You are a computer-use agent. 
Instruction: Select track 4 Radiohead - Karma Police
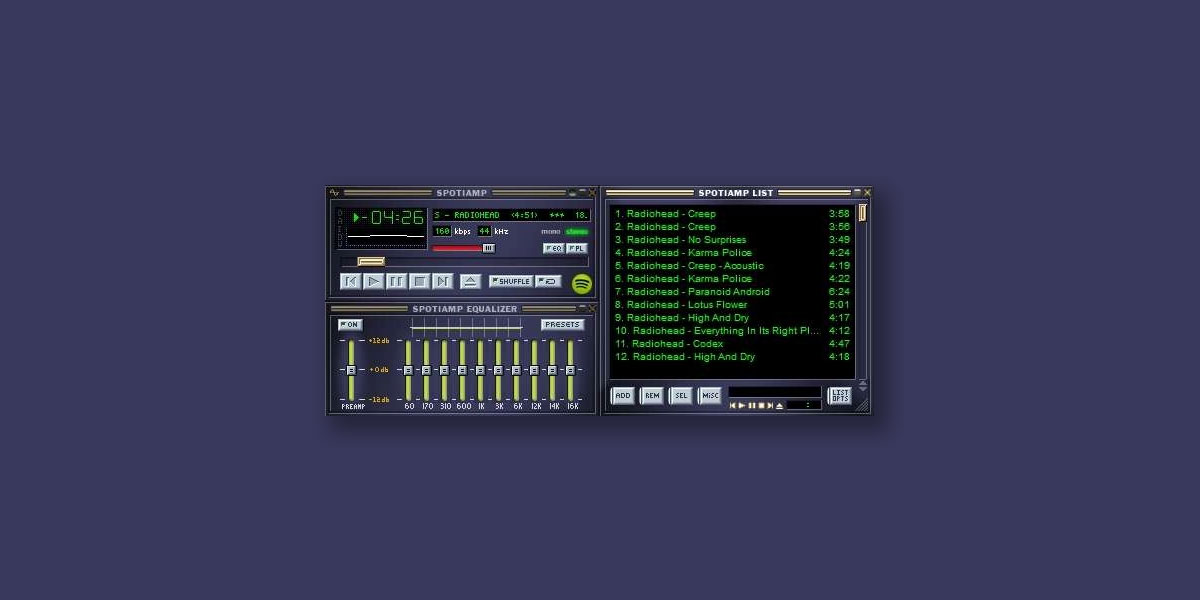732,253
